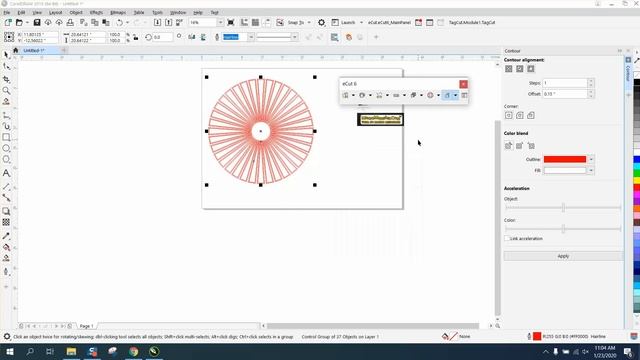
Task: Click the Undo arrow icon
Action: [x=120, y=22]
